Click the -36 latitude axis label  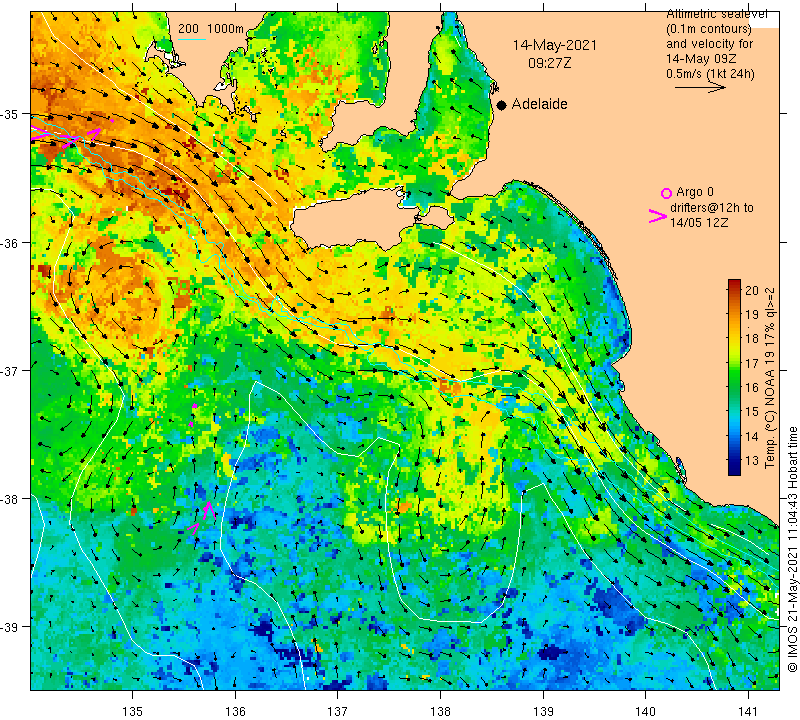10,243
